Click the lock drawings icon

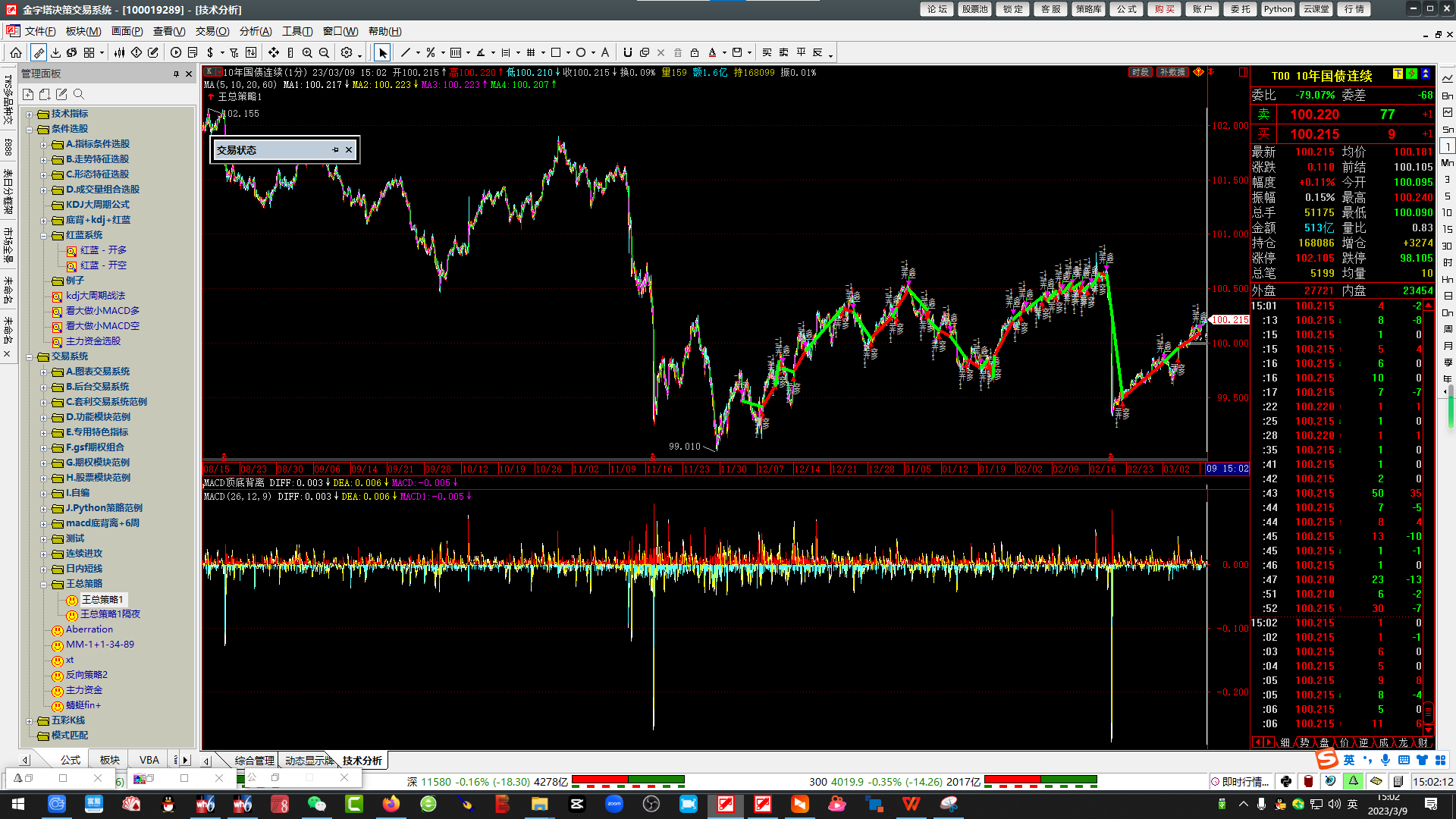point(695,52)
